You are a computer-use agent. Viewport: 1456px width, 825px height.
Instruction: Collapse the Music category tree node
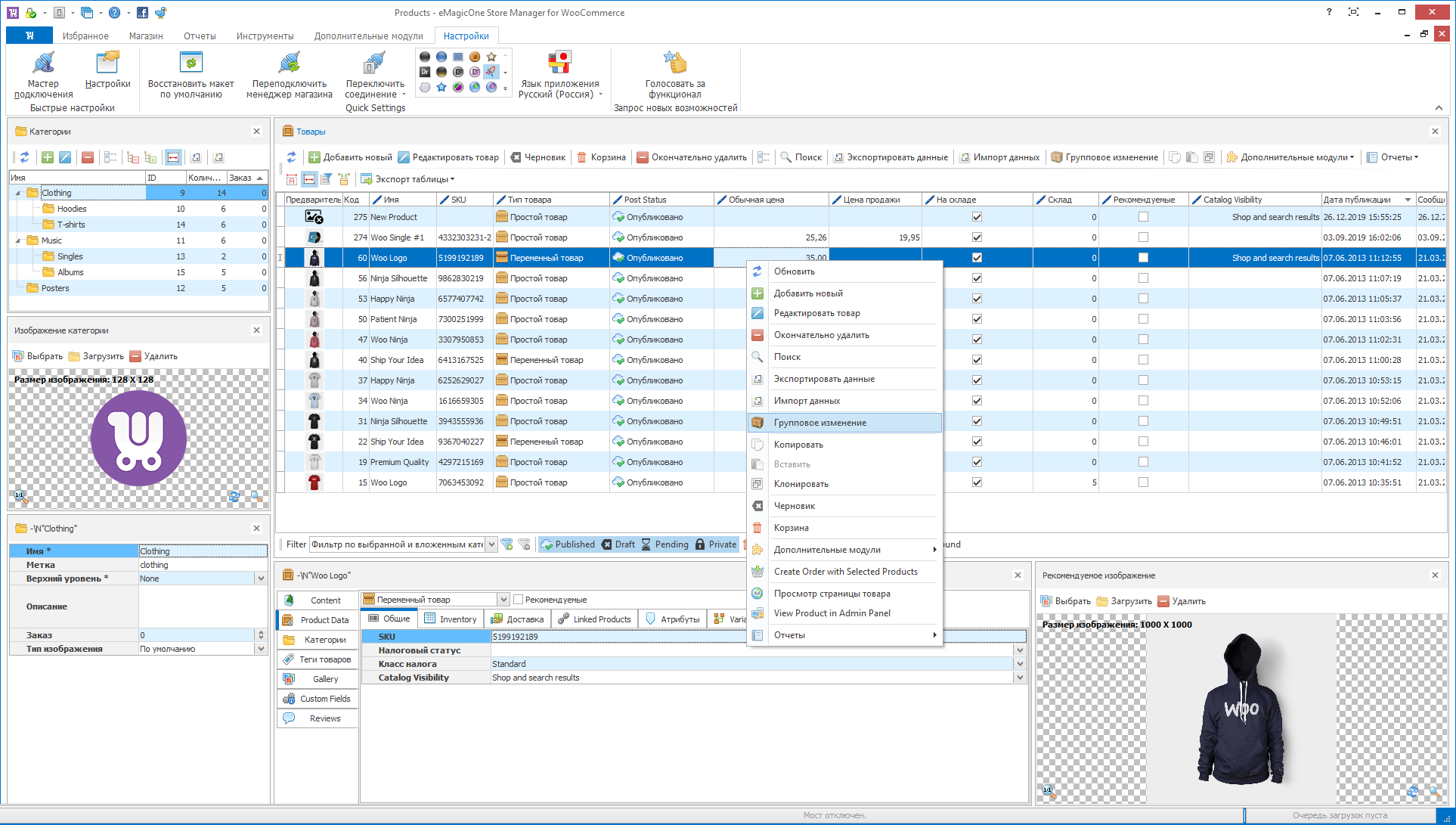[18, 240]
